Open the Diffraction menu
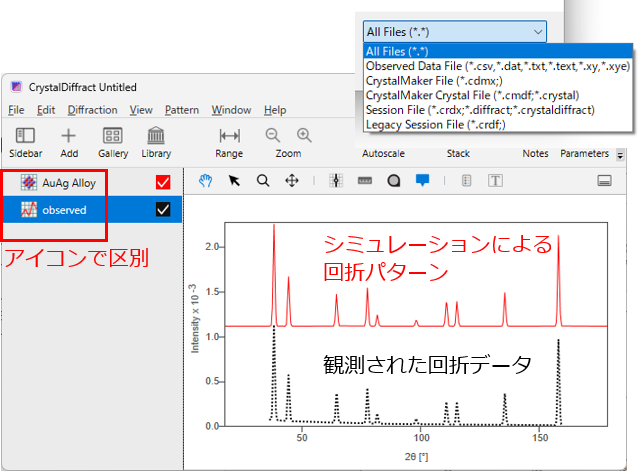The height and width of the screenshot is (471, 638). pyautogui.click(x=92, y=110)
